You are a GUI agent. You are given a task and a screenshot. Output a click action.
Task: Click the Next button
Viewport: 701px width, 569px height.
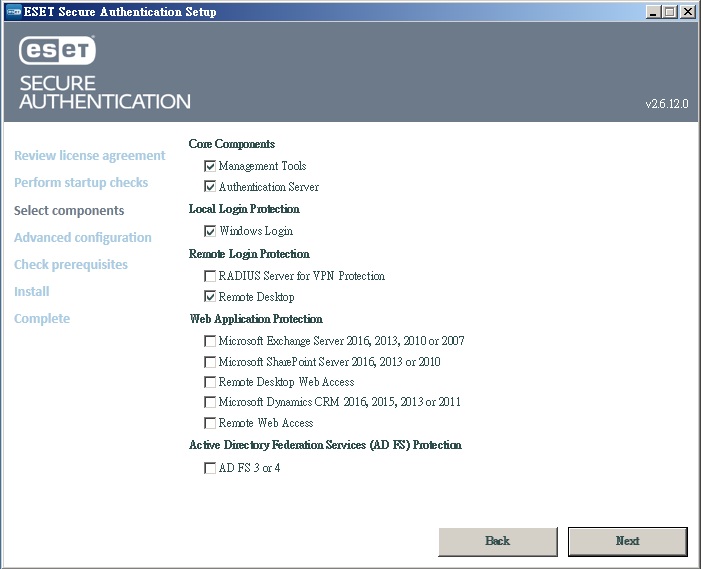coord(628,541)
